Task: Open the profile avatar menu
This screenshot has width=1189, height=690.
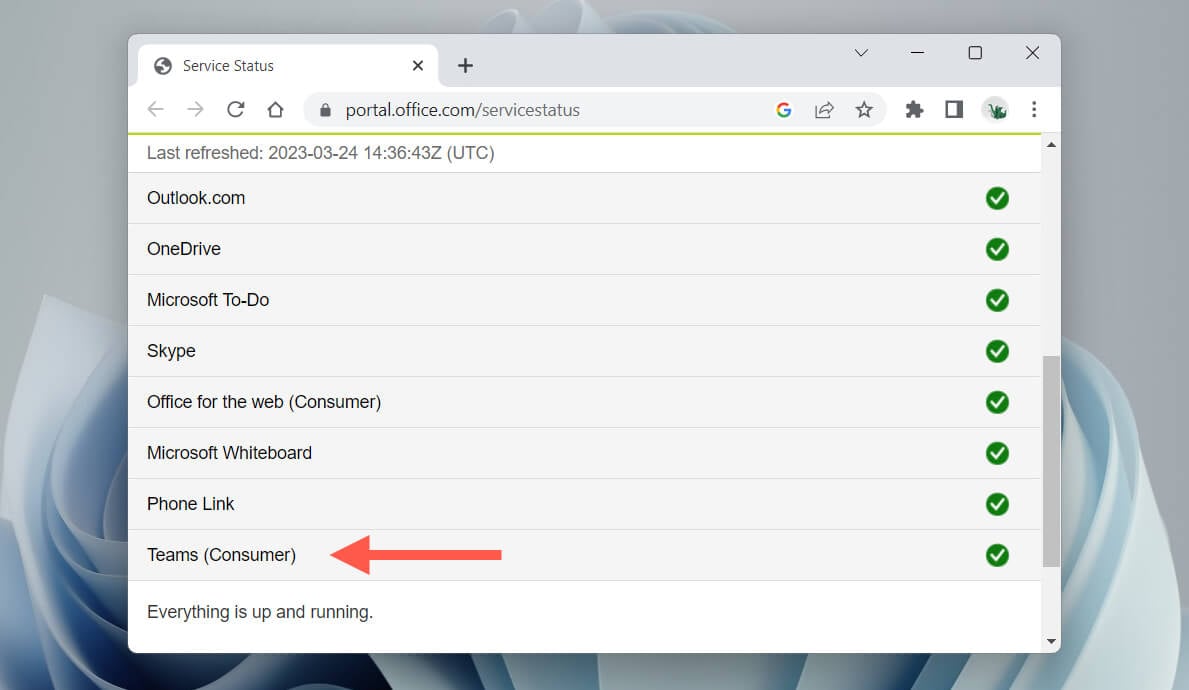Action: click(x=995, y=110)
